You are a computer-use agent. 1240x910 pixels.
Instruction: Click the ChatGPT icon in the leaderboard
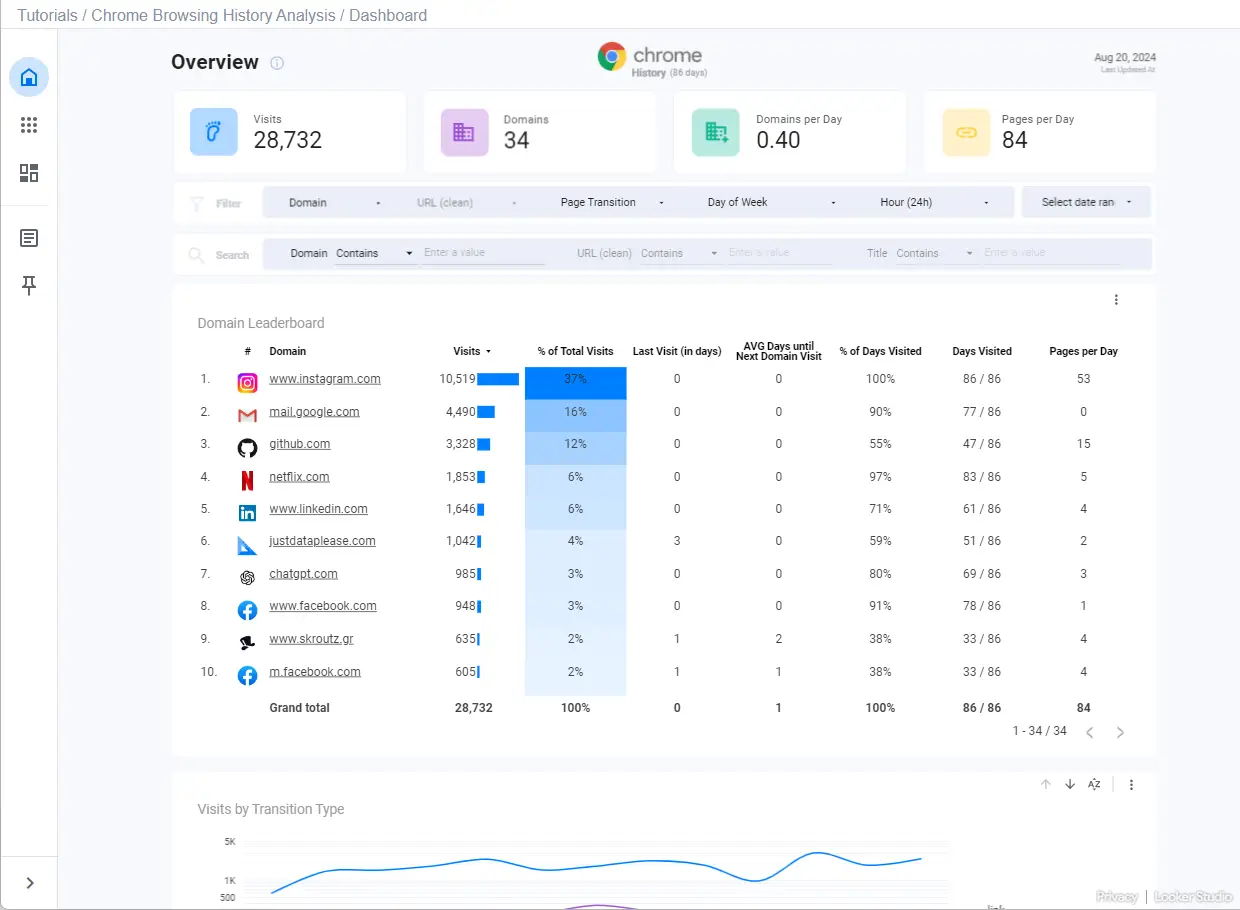point(247,578)
